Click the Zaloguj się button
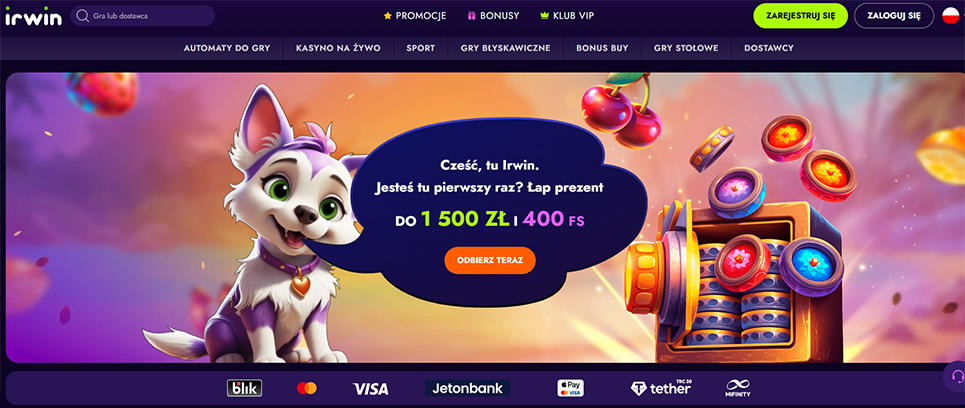965x408 pixels. (x=894, y=16)
